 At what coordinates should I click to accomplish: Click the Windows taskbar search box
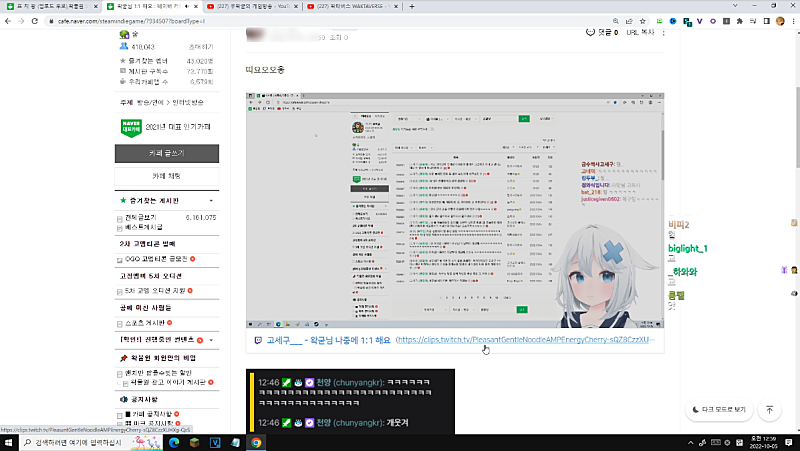pos(91,442)
